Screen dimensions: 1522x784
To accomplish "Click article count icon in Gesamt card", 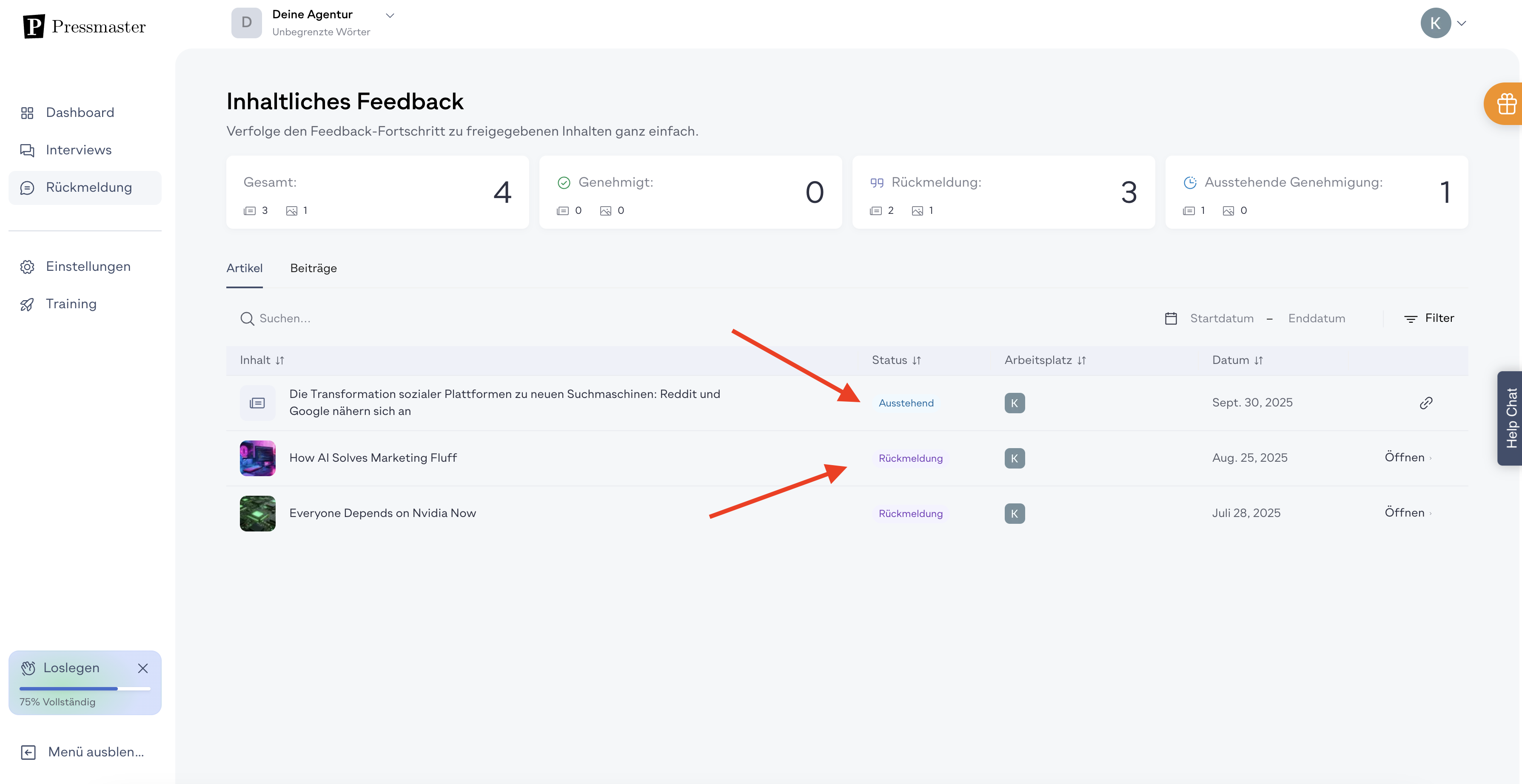I will (x=250, y=211).
